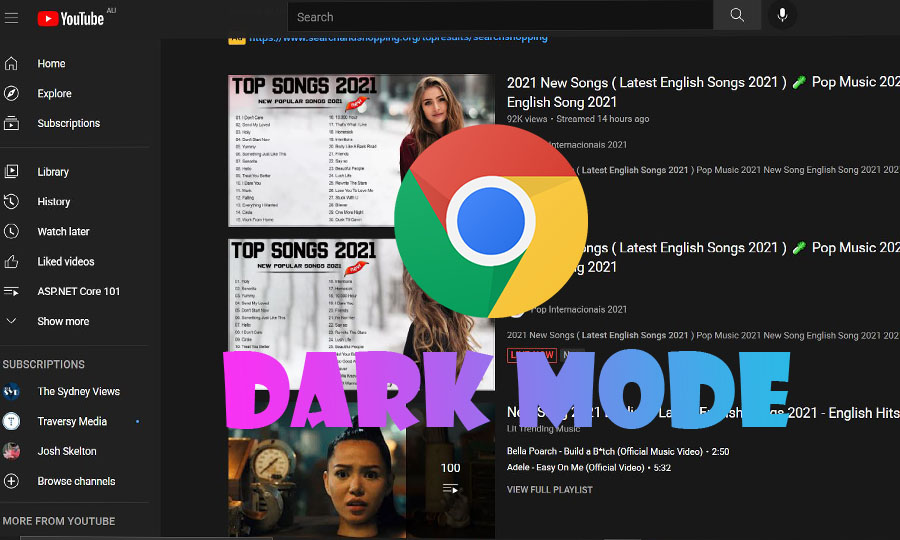Open Traversy Media channel
This screenshot has width=900, height=540.
[72, 421]
